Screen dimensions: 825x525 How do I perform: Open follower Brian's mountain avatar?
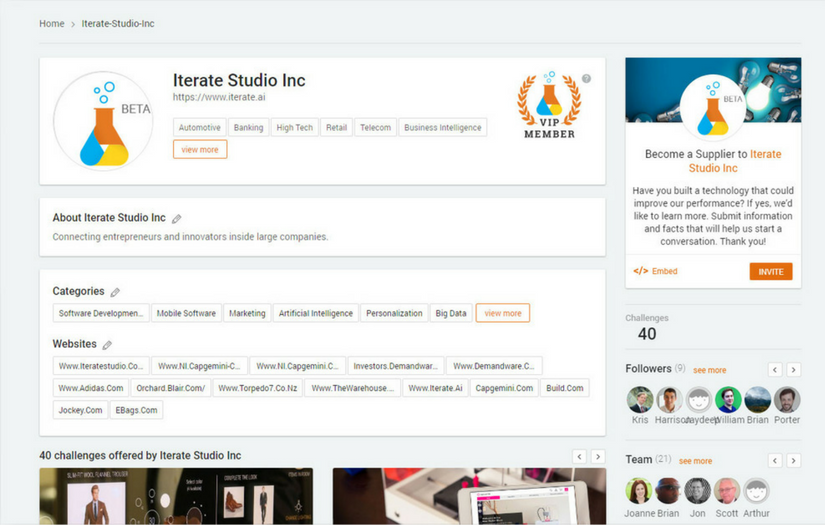[758, 400]
